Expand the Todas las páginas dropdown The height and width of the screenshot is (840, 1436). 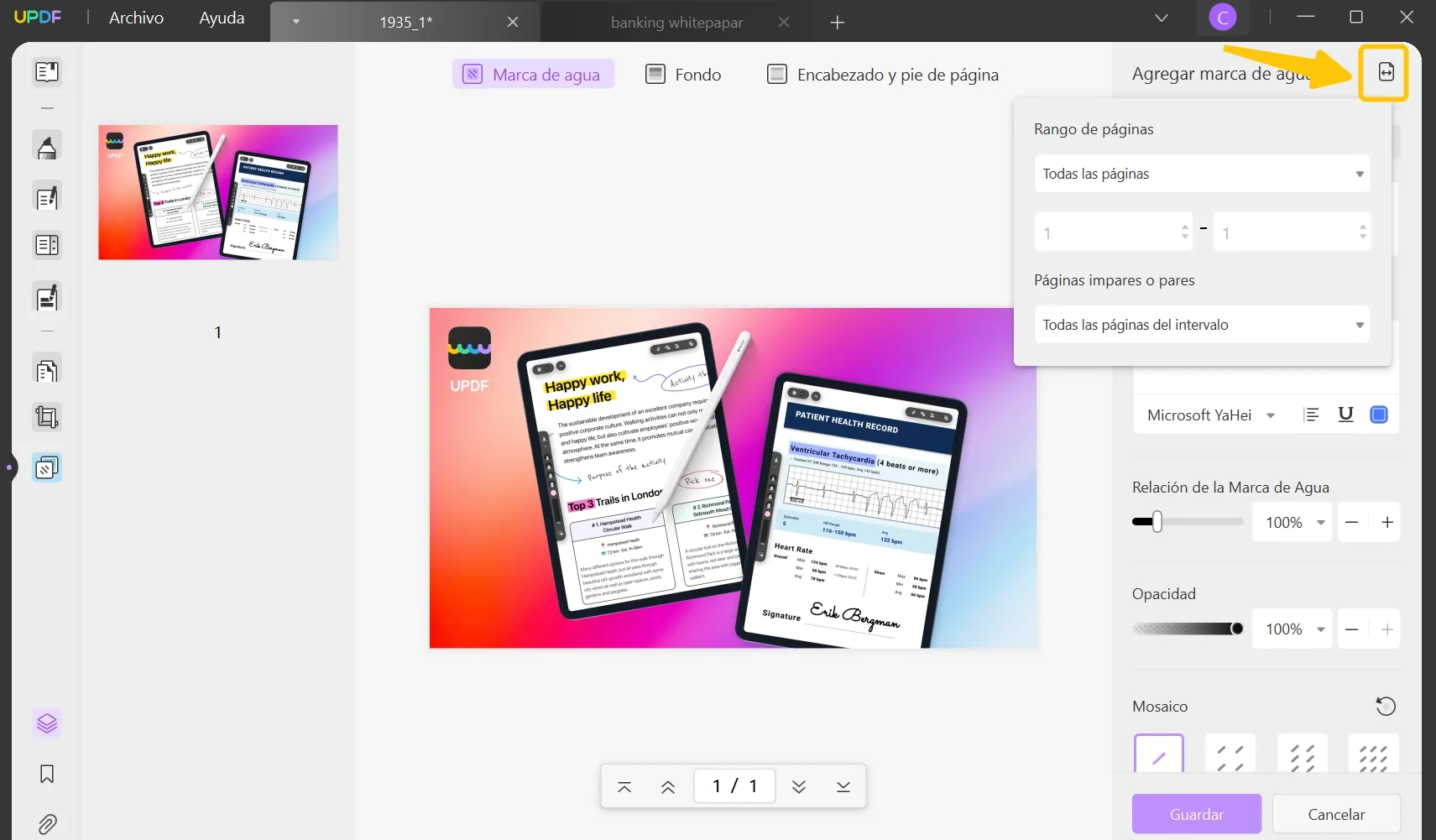(1202, 174)
